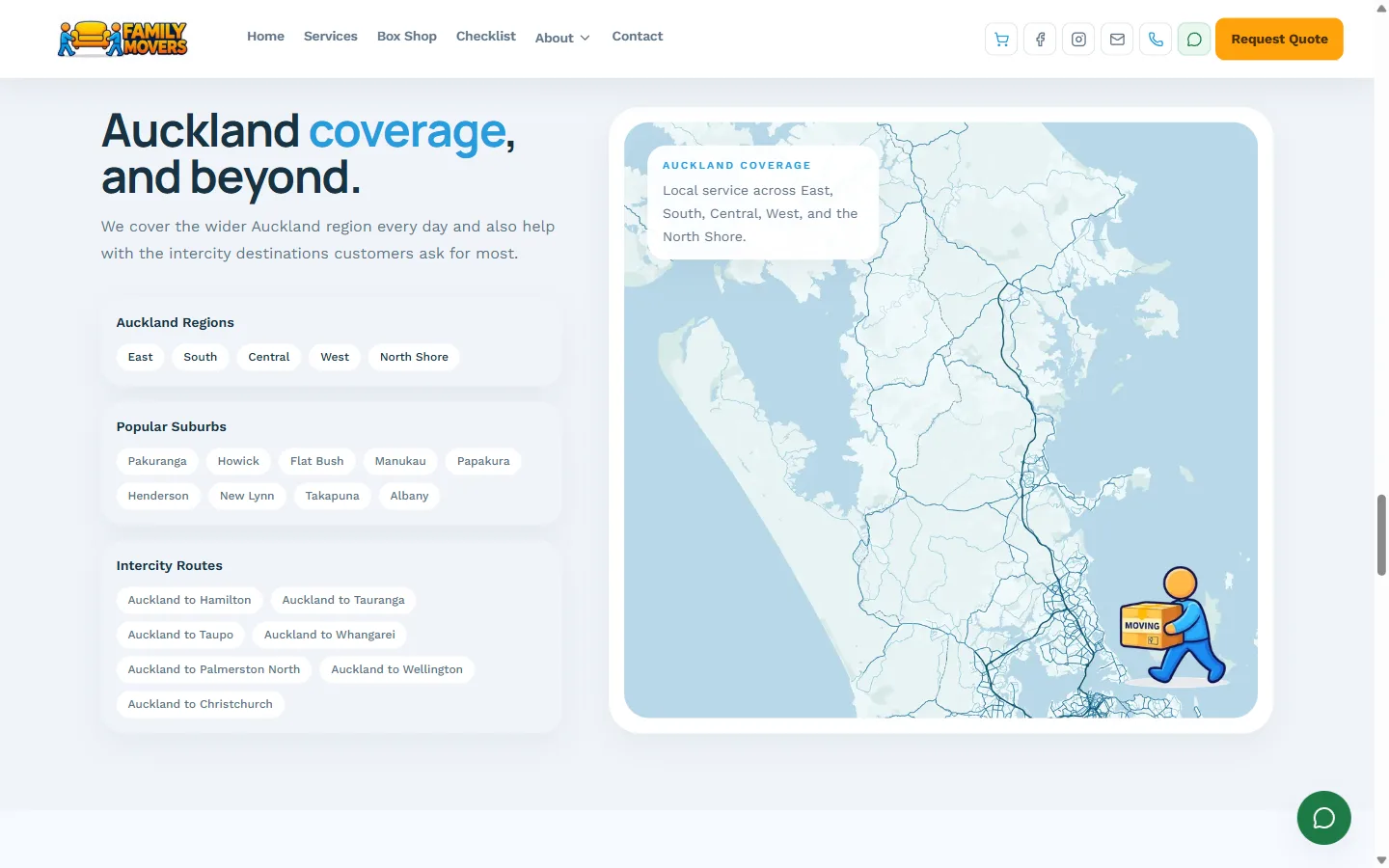Click the Auckland to Palmerston North route
This screenshot has height=868, width=1389.
(x=214, y=669)
